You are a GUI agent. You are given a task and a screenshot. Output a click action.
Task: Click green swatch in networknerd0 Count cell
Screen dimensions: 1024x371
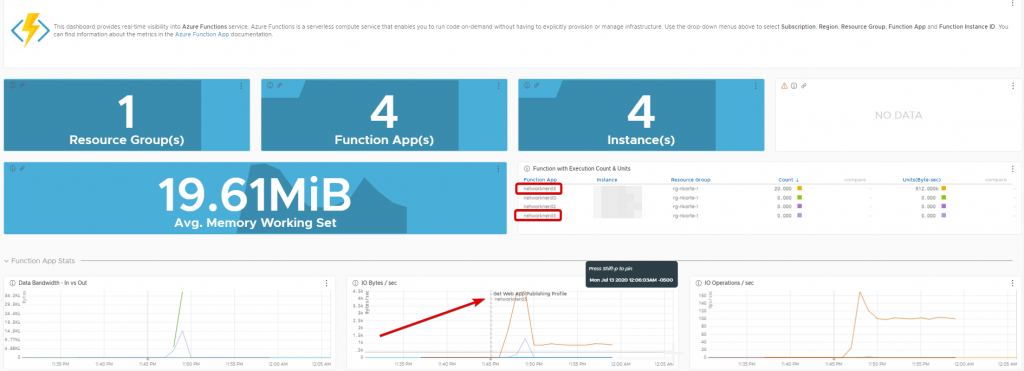tap(799, 197)
